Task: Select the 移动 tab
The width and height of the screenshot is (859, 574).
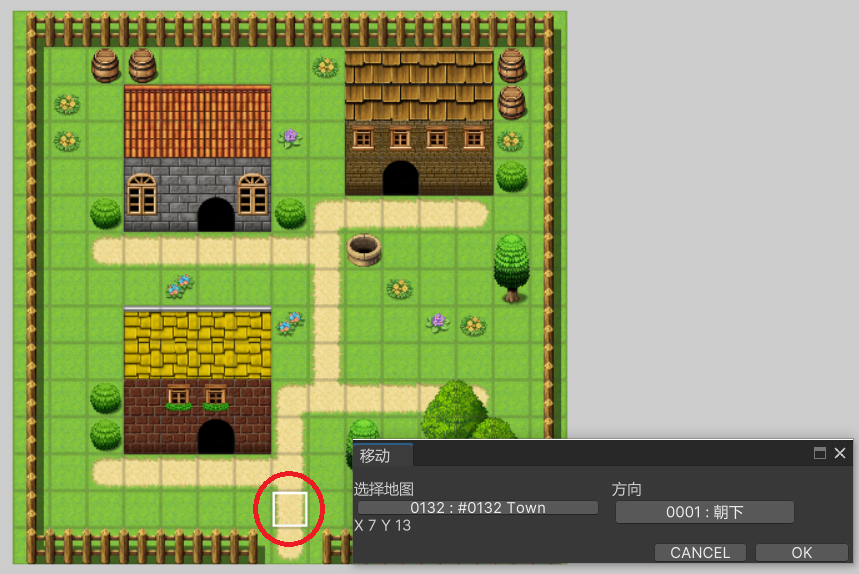Action: coord(376,456)
